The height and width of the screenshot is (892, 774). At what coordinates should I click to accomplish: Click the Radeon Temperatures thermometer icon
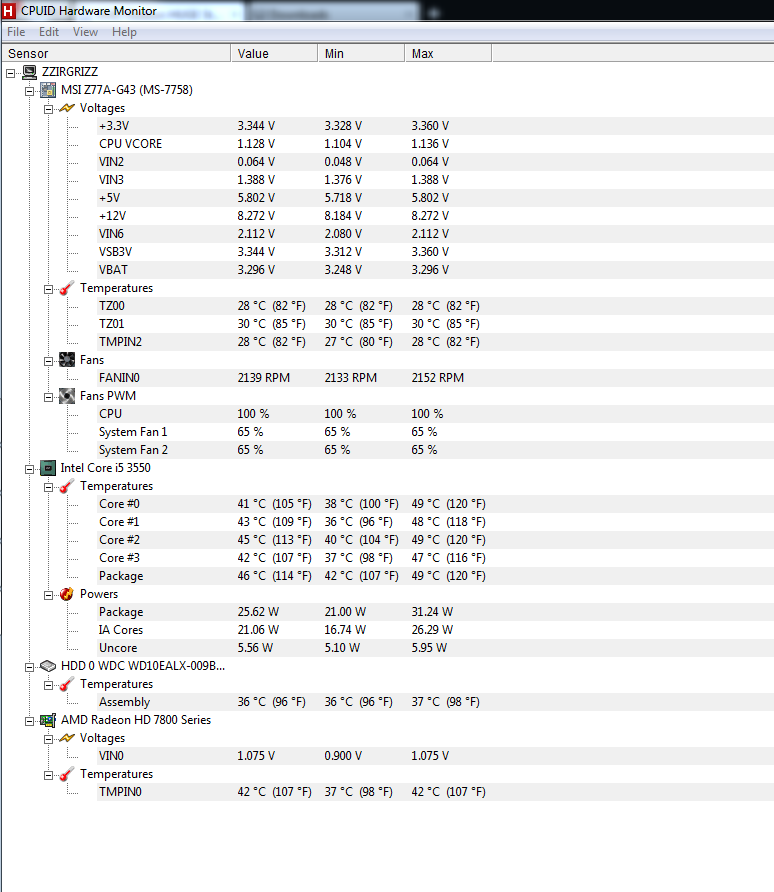[x=67, y=774]
